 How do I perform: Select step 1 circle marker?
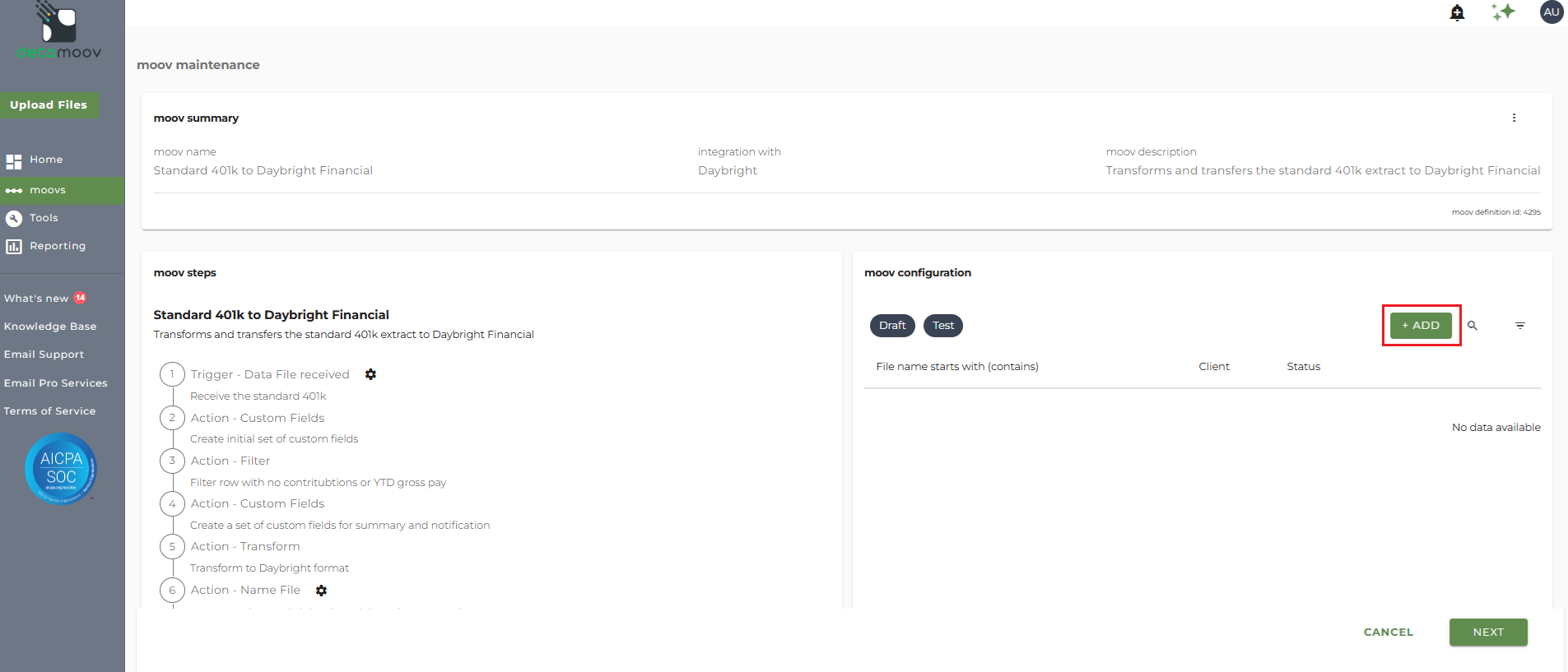pyautogui.click(x=172, y=374)
